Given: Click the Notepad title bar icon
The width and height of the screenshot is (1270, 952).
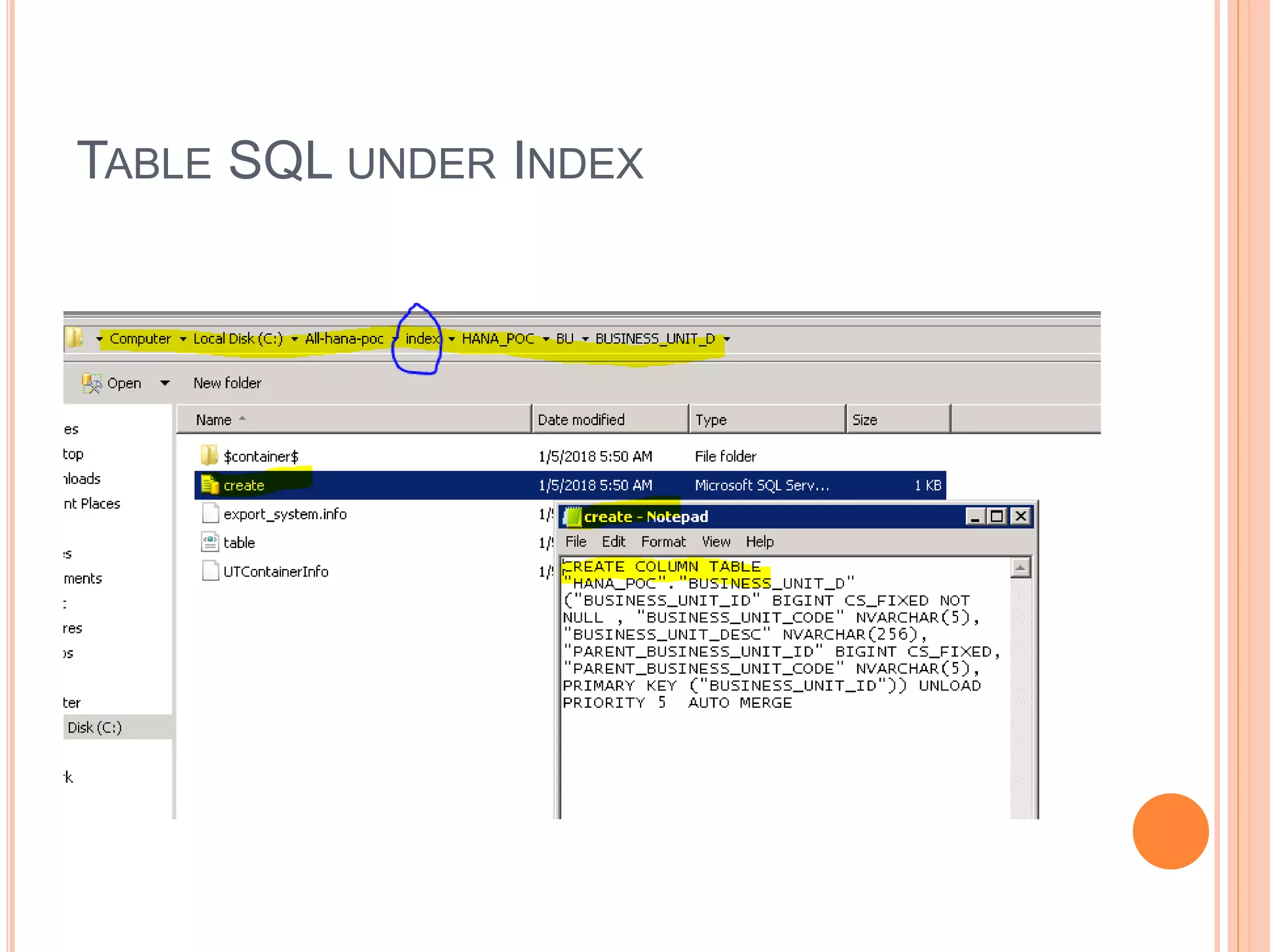Looking at the screenshot, I should coord(572,517).
